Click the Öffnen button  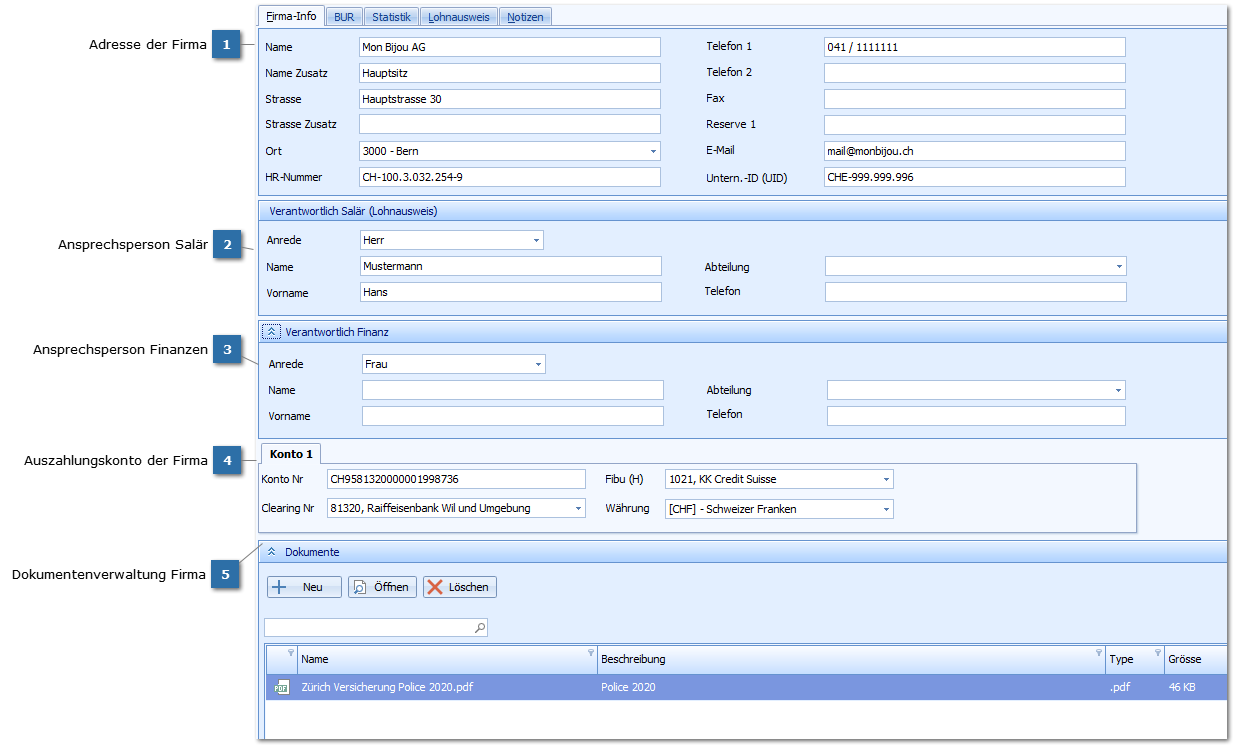382,587
